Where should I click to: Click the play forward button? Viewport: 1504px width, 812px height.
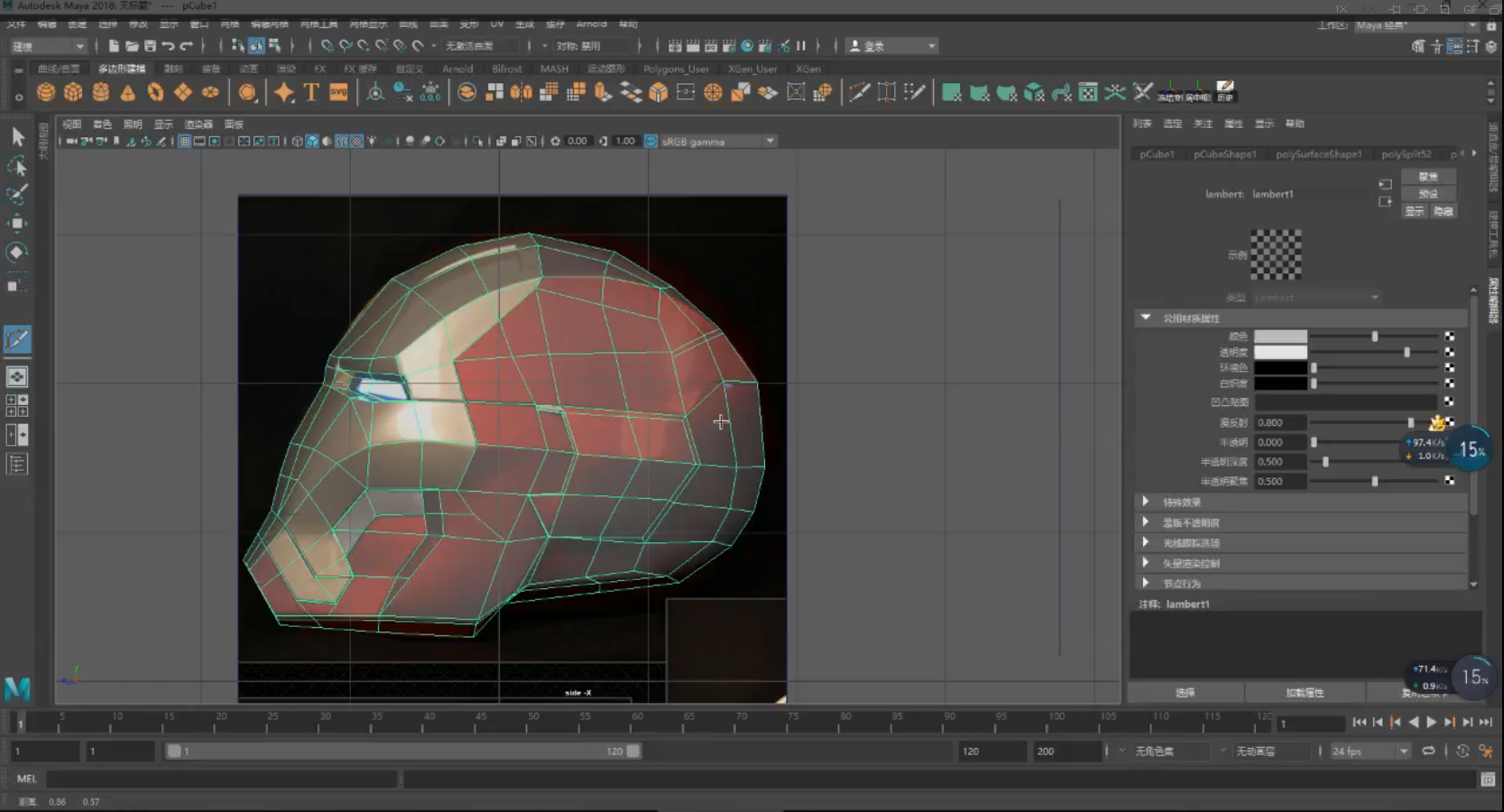click(x=1432, y=723)
